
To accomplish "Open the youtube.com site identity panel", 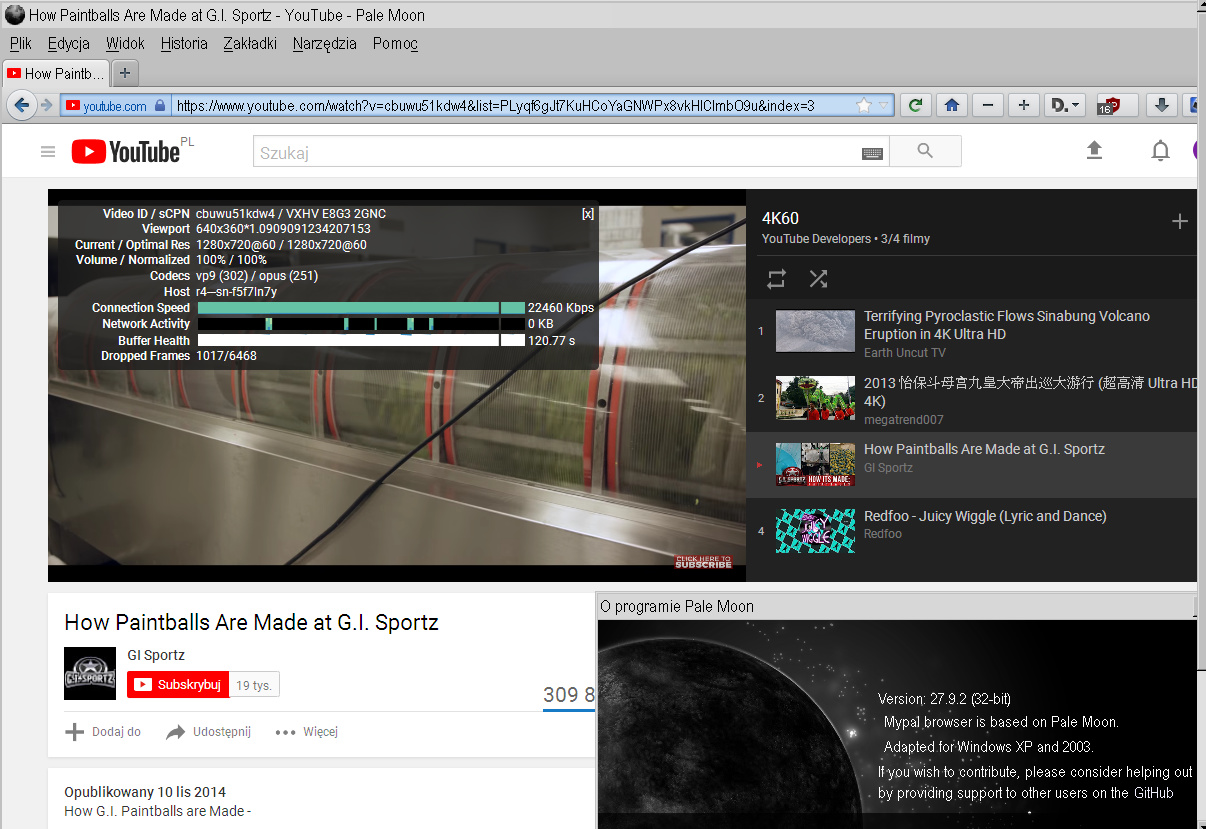I will click(x=114, y=106).
